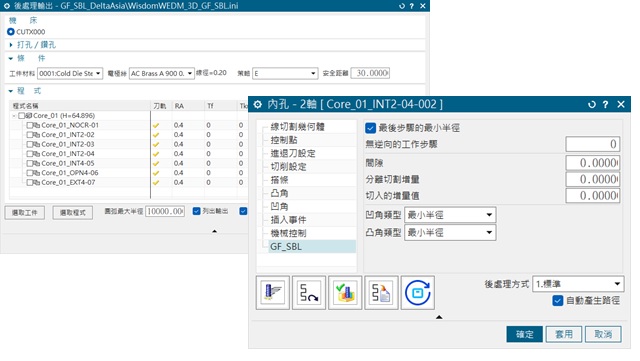Check the Core_01_INT4-05 program checkbox
The image size is (640, 361).
point(29,163)
